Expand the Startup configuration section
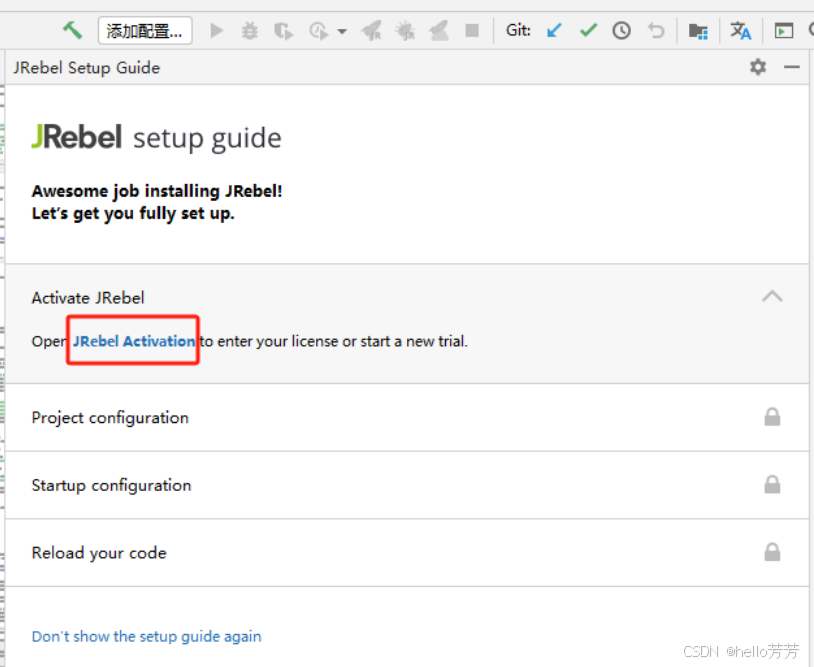The height and width of the screenshot is (667, 814). click(x=406, y=485)
